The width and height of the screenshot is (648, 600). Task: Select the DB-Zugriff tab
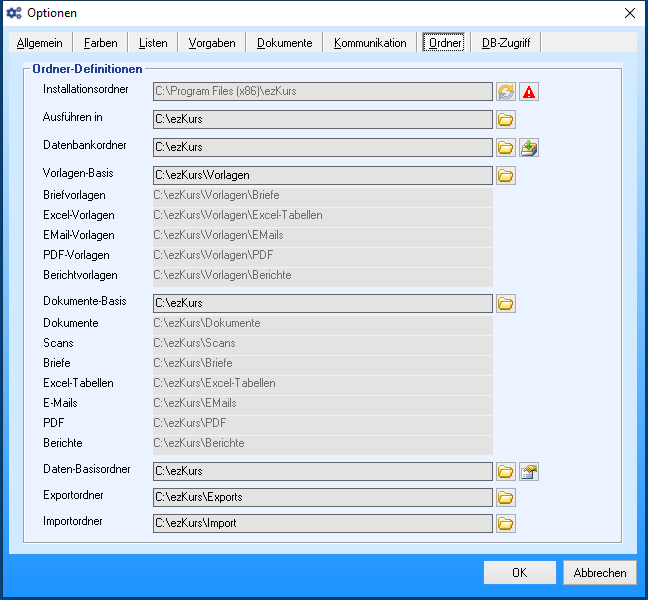coord(506,43)
